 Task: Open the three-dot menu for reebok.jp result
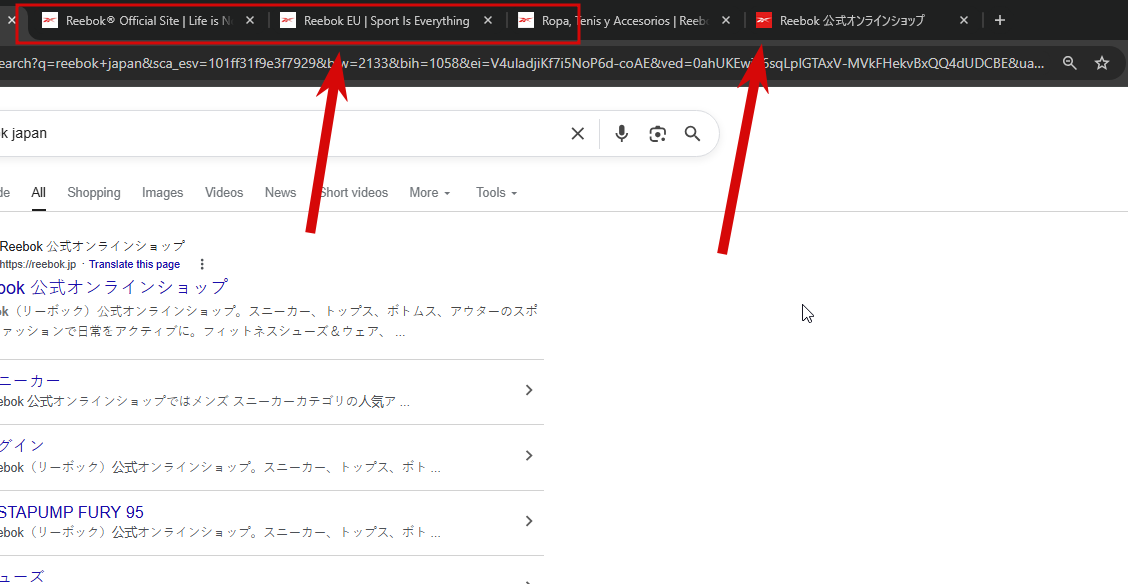[202, 264]
